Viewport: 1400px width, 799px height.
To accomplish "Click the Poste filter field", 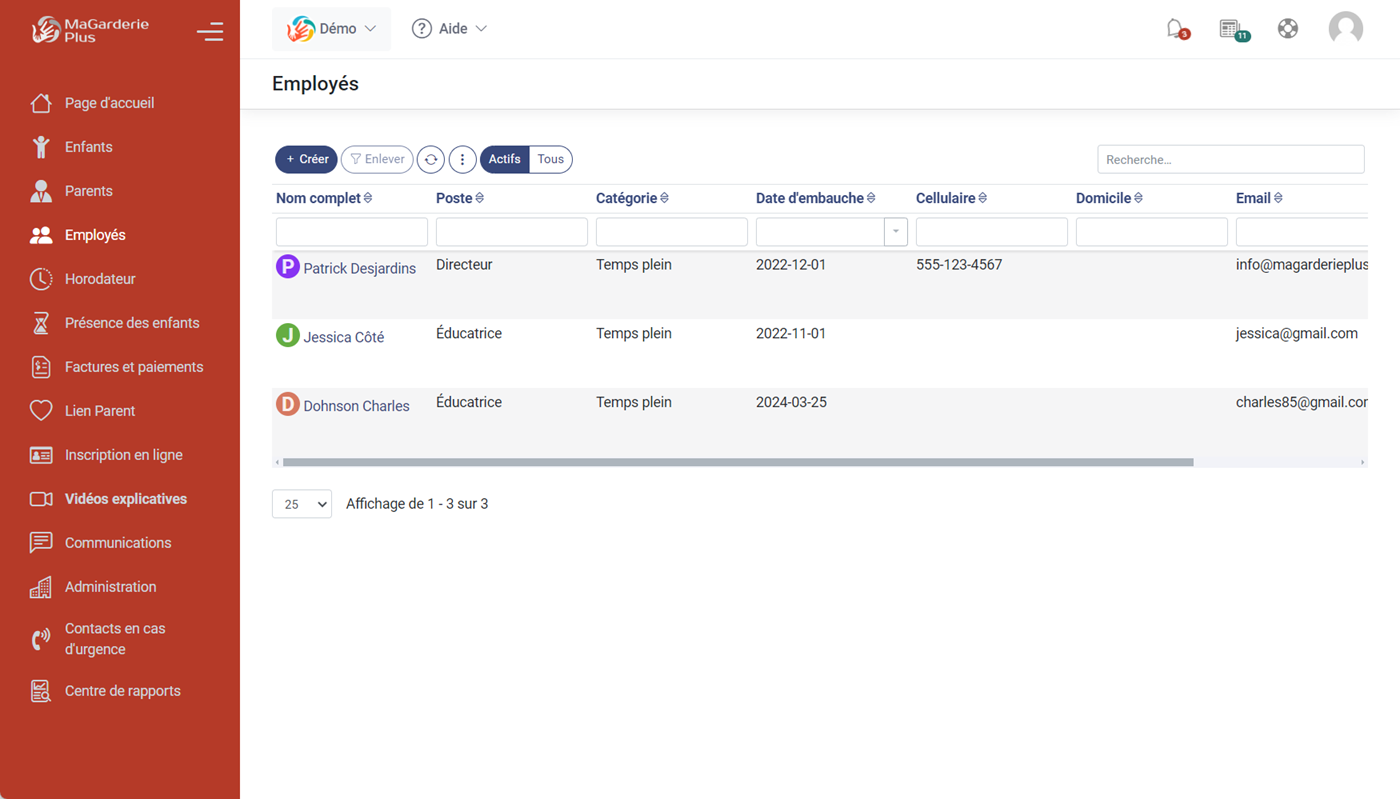I will pos(512,232).
